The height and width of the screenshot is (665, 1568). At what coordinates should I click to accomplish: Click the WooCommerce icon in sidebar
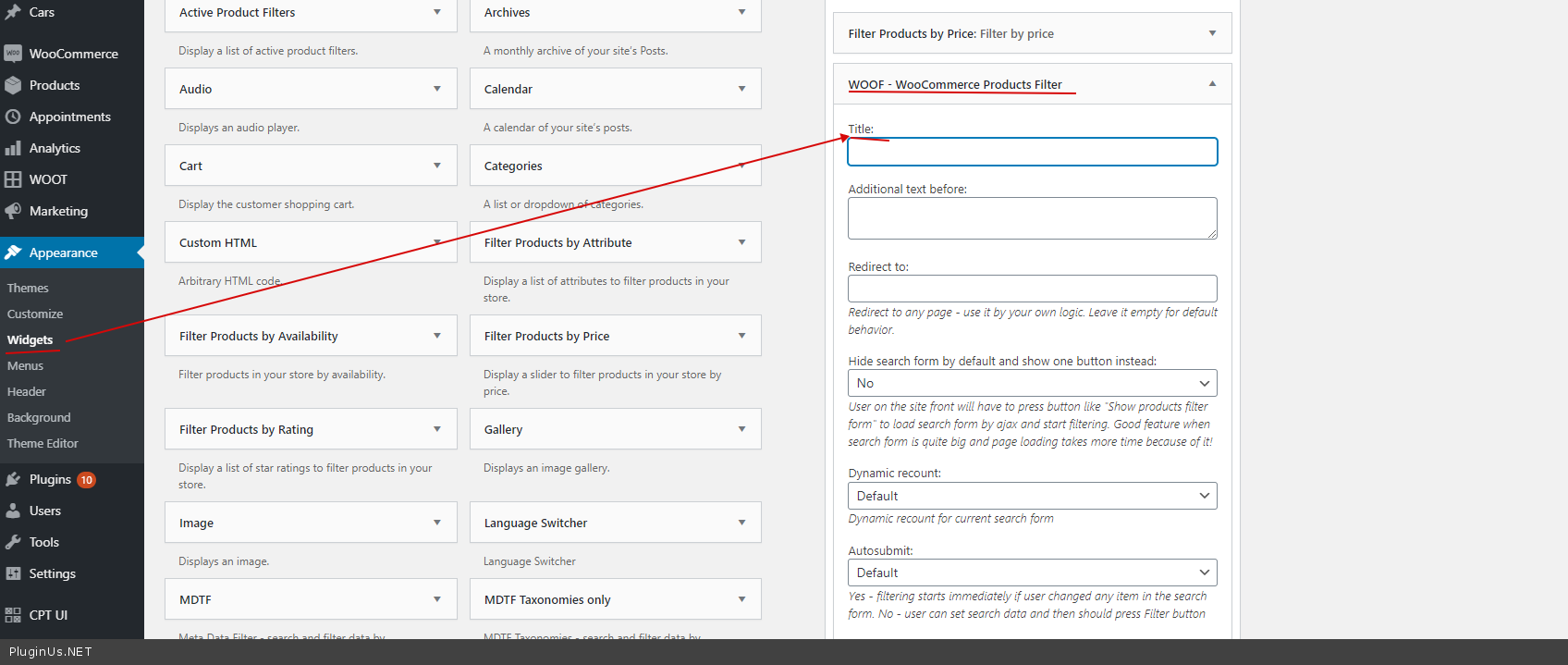13,54
